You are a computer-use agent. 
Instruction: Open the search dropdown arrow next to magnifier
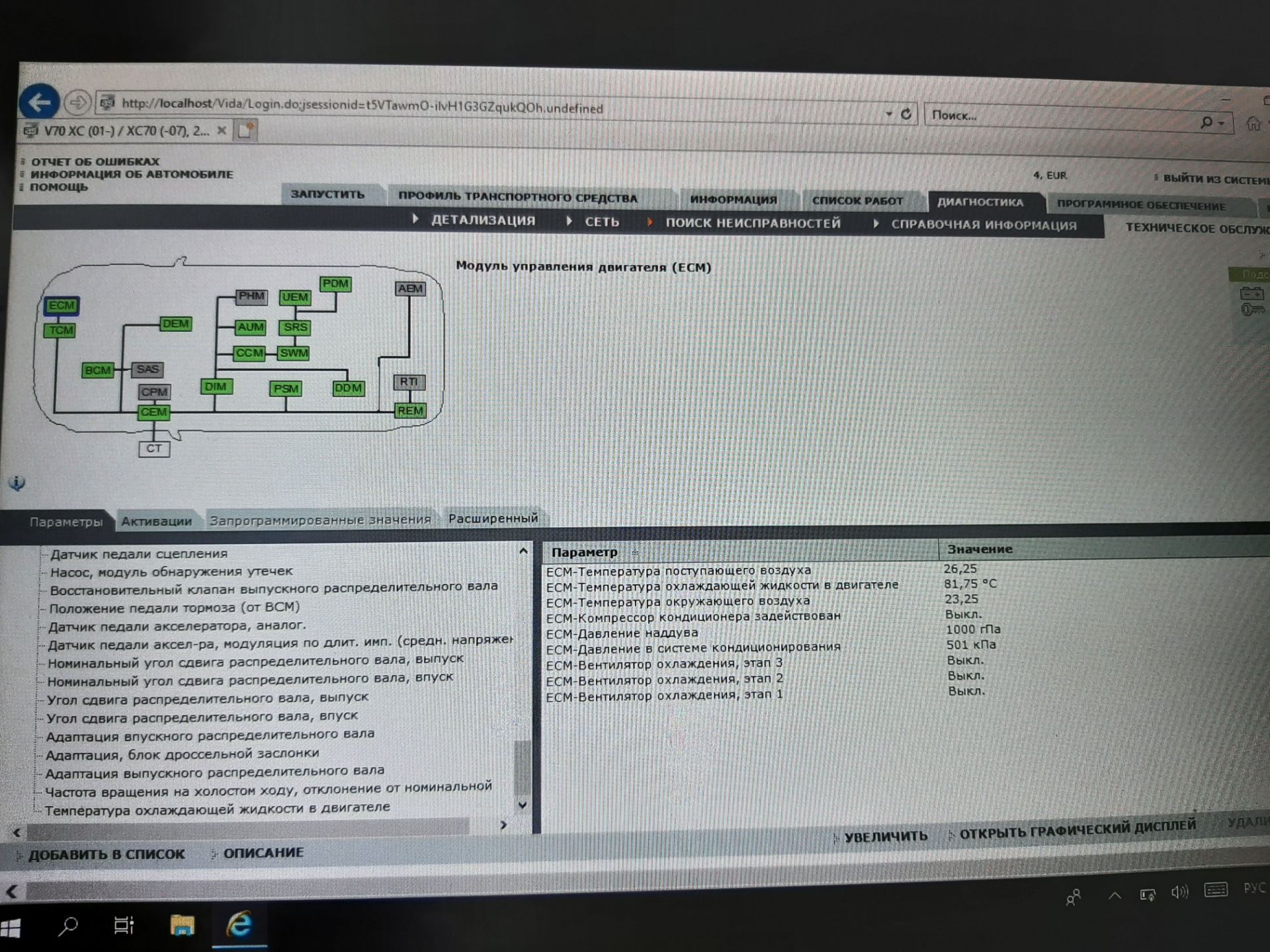1221,123
